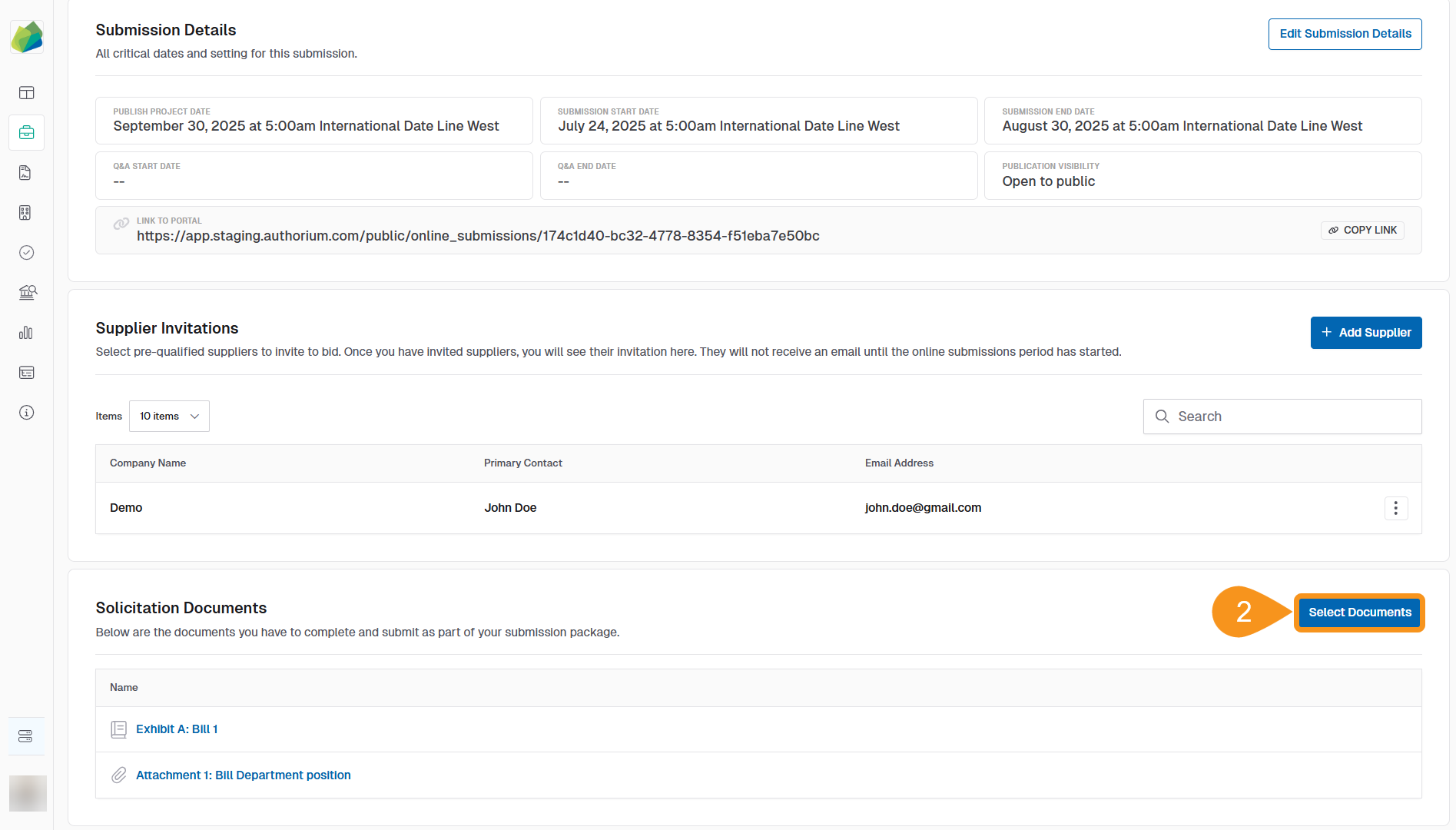Click the Edit Submission Details button

click(1345, 34)
